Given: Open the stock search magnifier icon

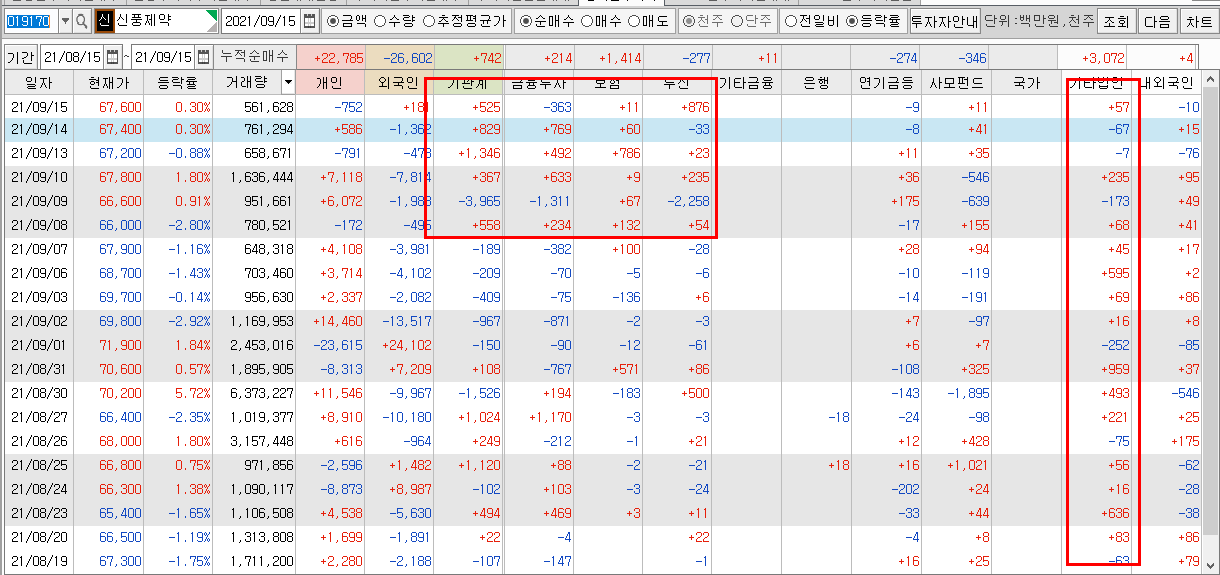Looking at the screenshot, I should (x=83, y=20).
